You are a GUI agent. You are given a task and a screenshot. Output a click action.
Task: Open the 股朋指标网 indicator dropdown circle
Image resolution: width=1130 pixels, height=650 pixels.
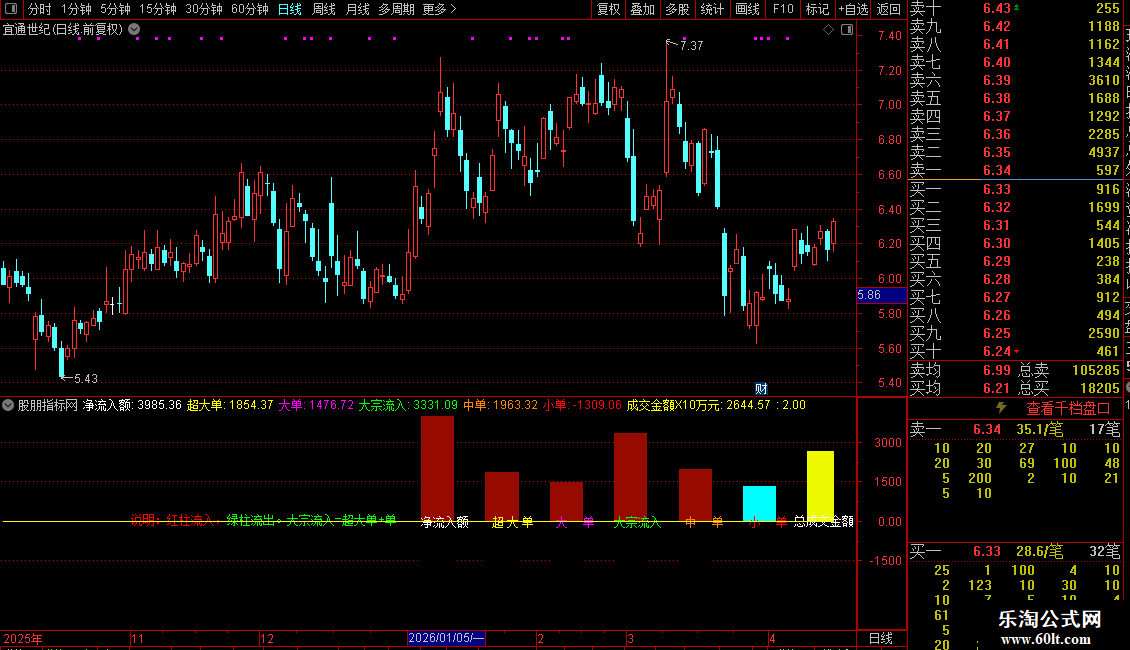(8, 405)
